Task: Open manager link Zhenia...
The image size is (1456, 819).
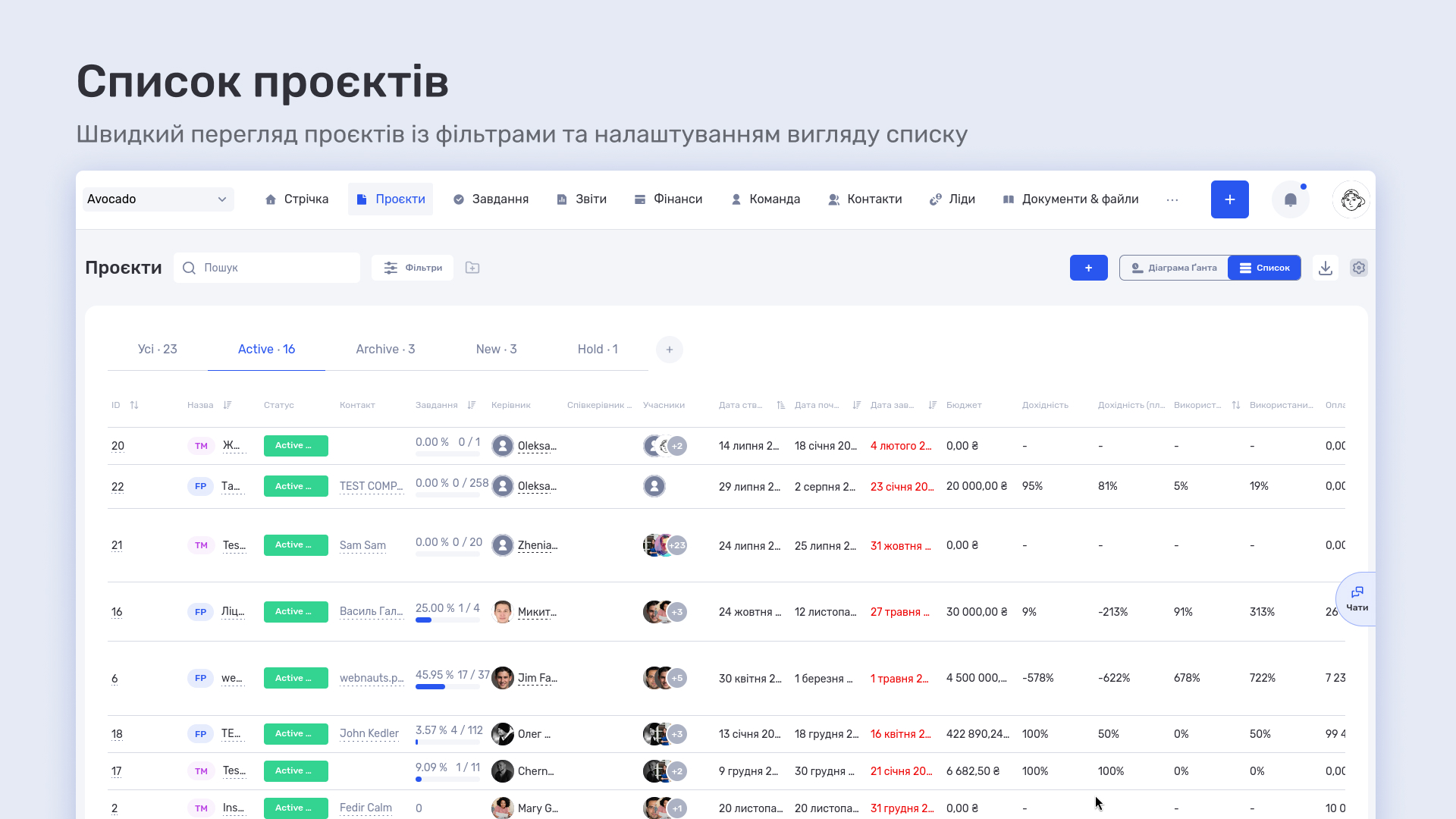Action: (538, 545)
